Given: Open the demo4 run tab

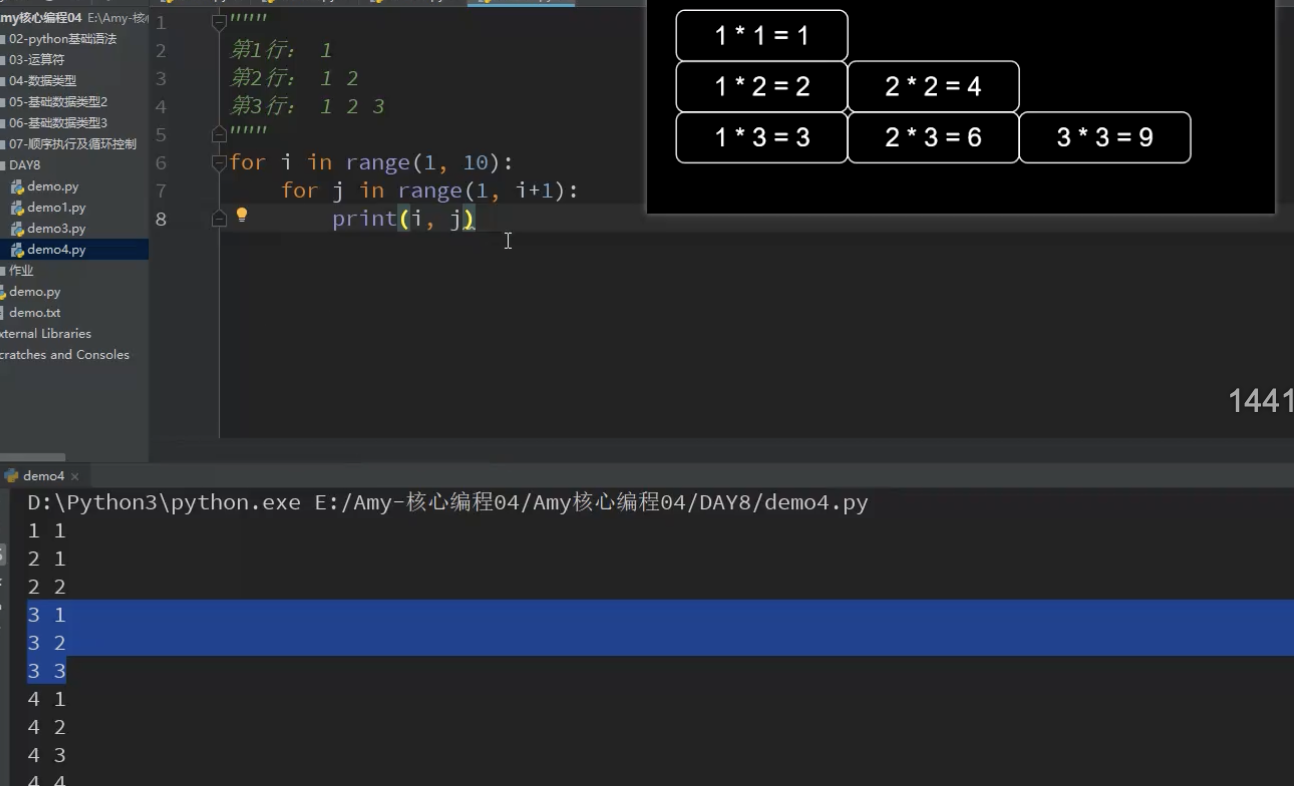Looking at the screenshot, I should pos(43,476).
